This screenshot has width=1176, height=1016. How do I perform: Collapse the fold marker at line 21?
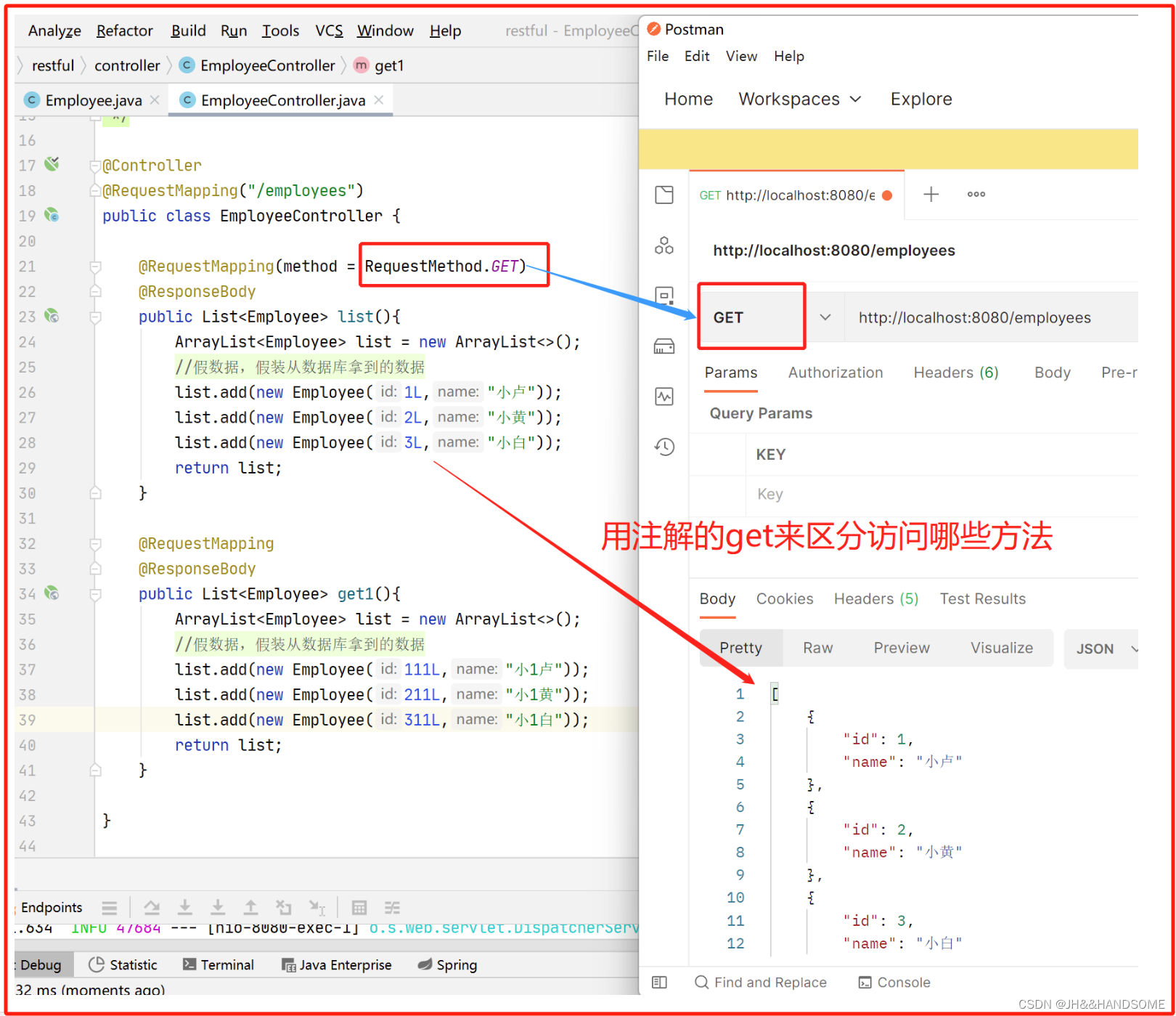(95, 267)
